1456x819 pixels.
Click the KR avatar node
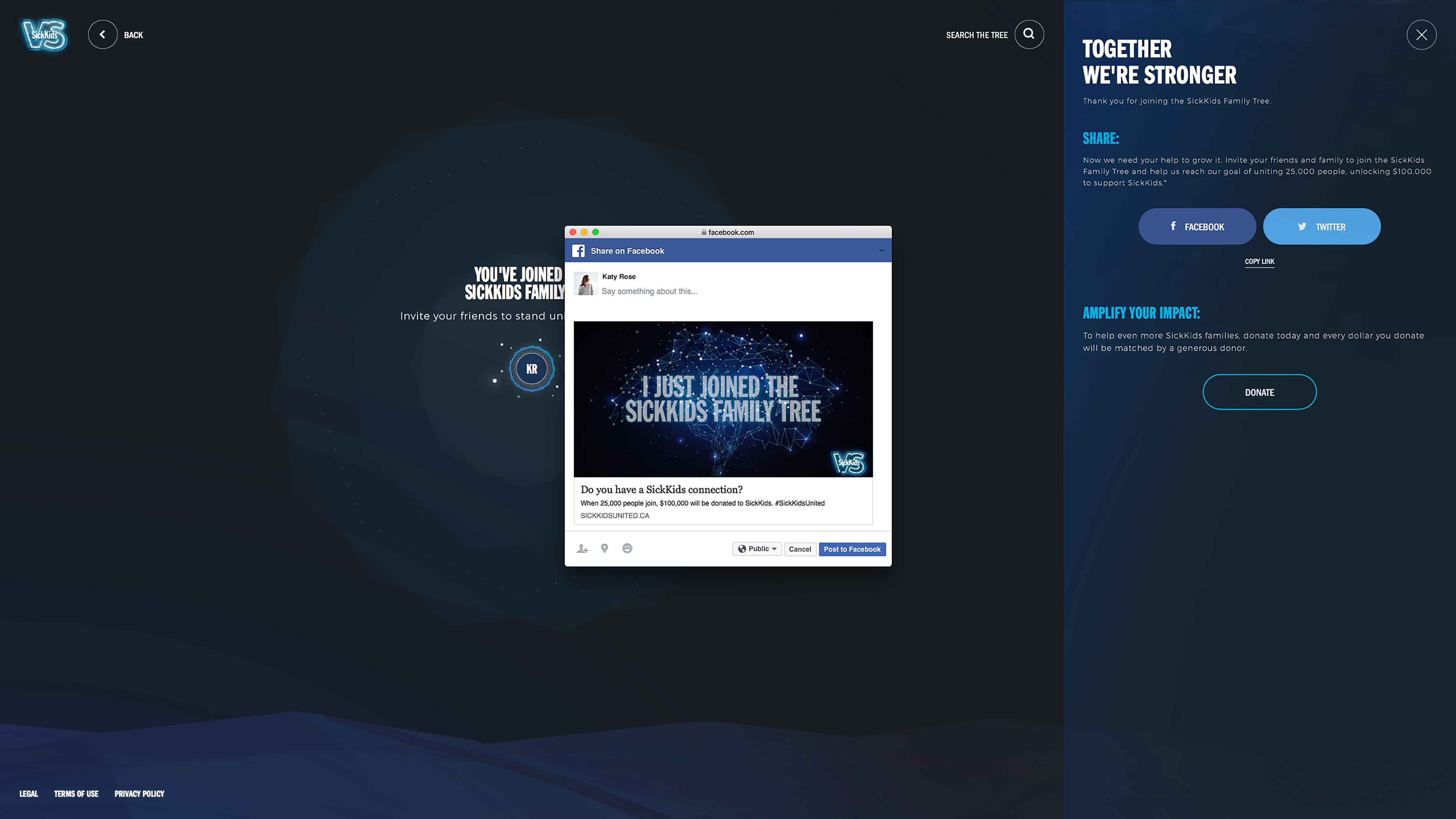coord(531,369)
